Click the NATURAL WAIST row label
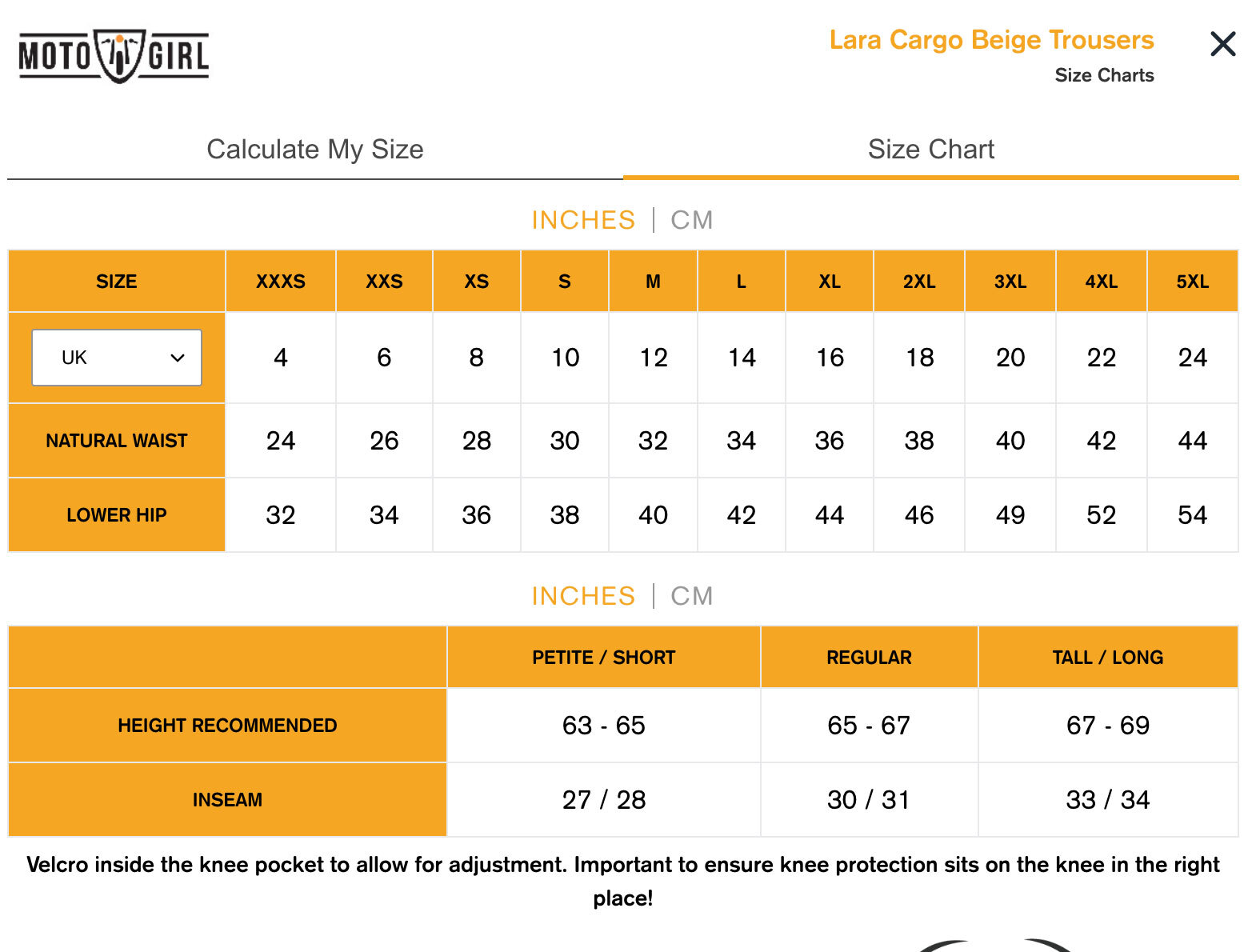1244x952 pixels. [117, 441]
